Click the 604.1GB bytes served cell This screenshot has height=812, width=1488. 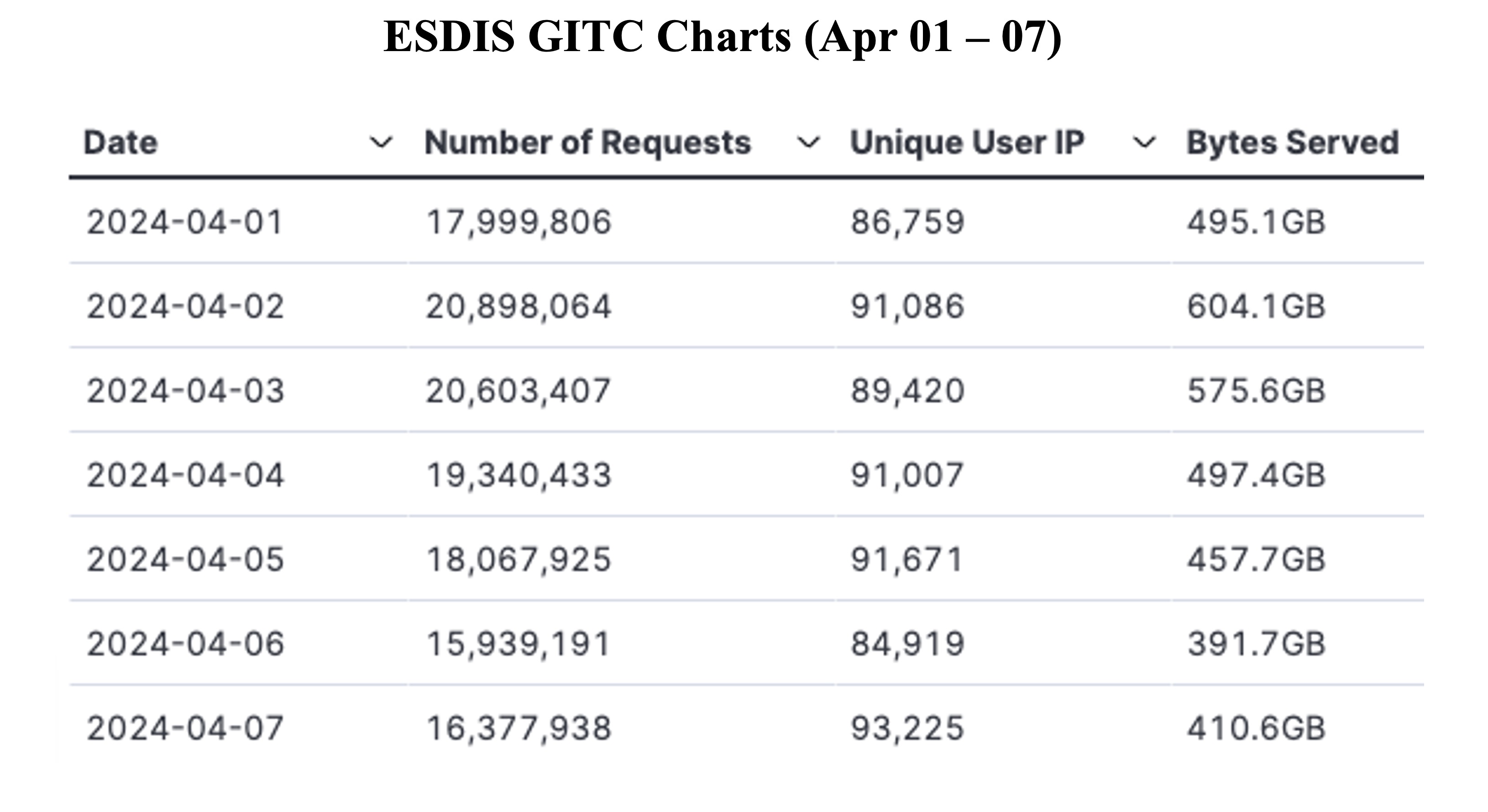click(1257, 307)
